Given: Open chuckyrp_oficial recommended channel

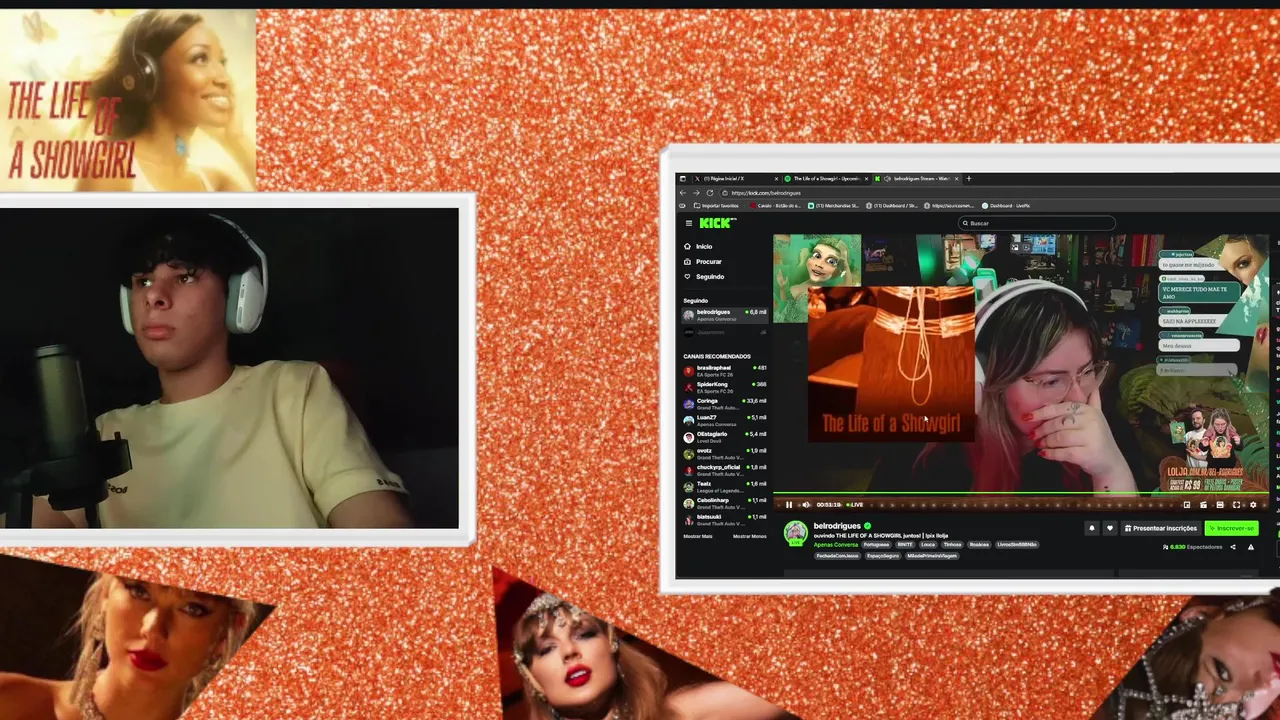Looking at the screenshot, I should (725, 470).
